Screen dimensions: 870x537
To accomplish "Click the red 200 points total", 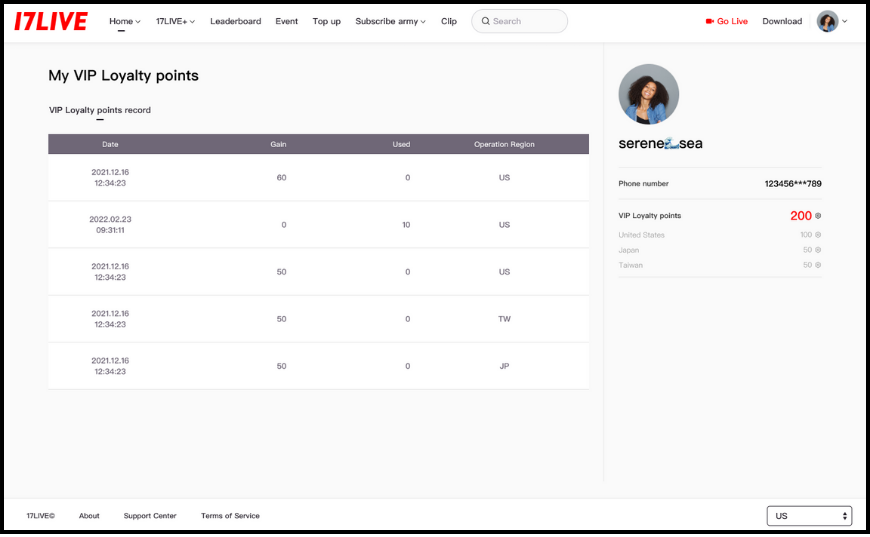I will pos(801,216).
